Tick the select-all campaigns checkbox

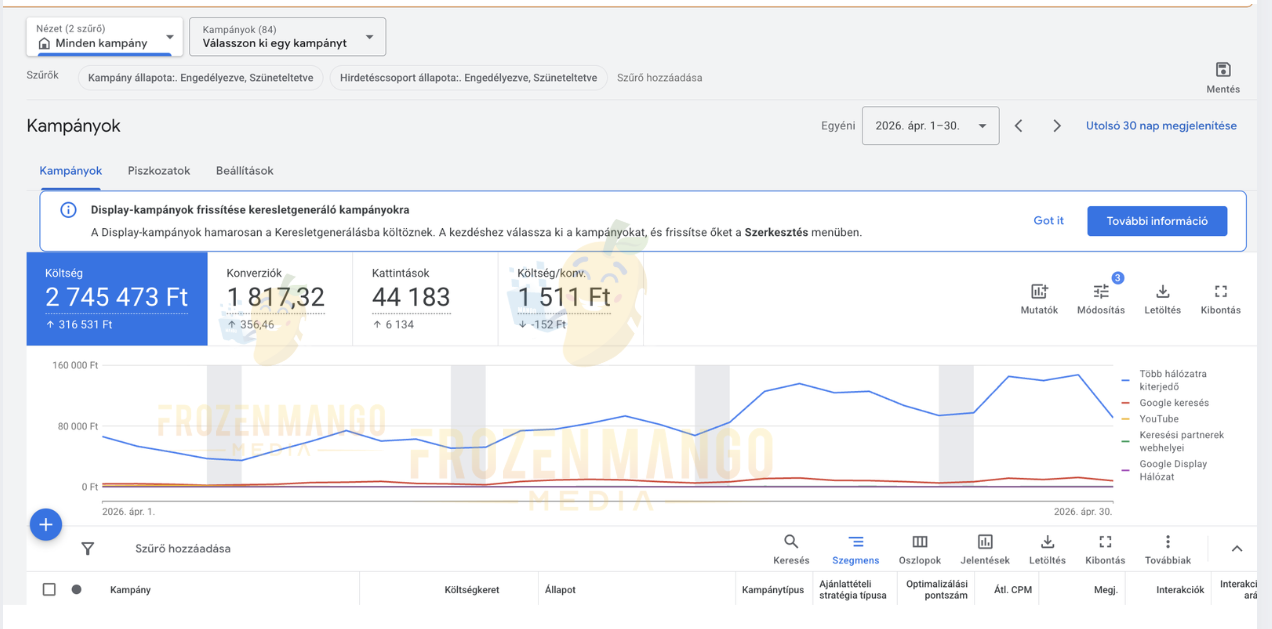[49, 589]
